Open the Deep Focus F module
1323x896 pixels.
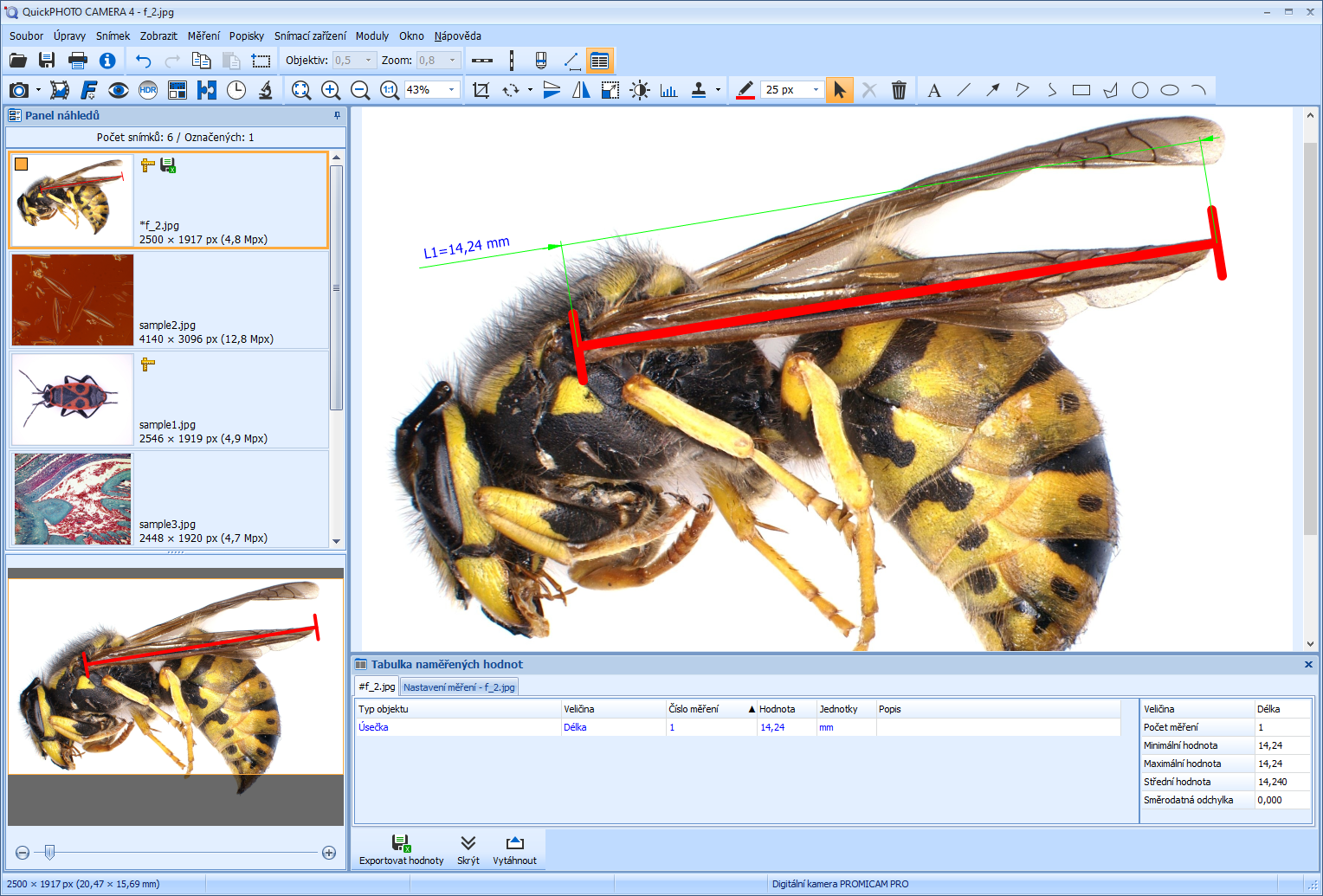89,90
